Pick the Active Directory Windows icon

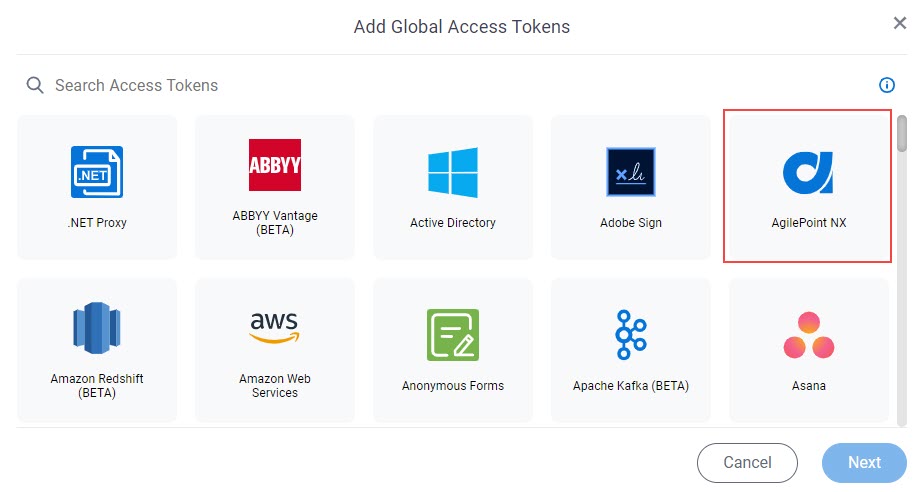[453, 172]
